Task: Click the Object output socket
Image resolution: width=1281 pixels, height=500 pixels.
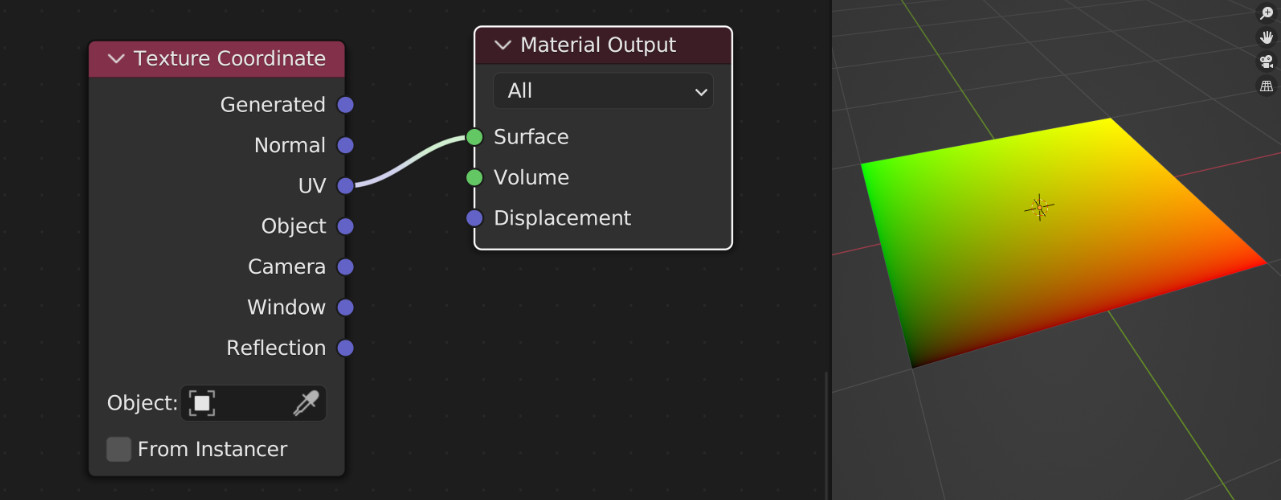Action: tap(345, 226)
